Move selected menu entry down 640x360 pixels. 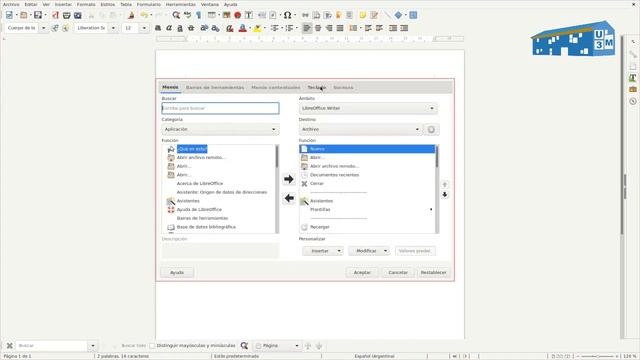tap(445, 195)
